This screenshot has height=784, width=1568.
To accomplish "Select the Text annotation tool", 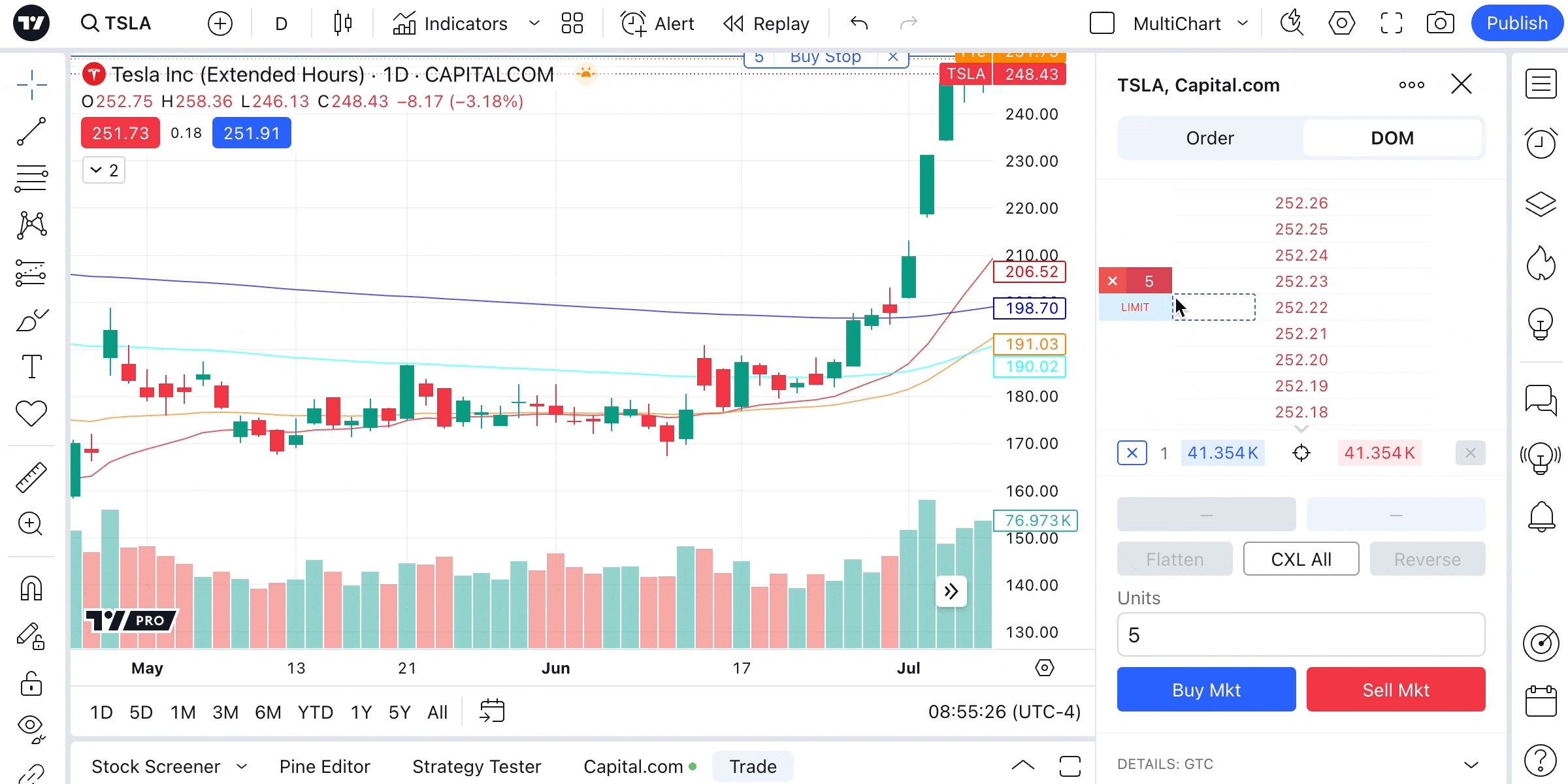I will coord(31,367).
